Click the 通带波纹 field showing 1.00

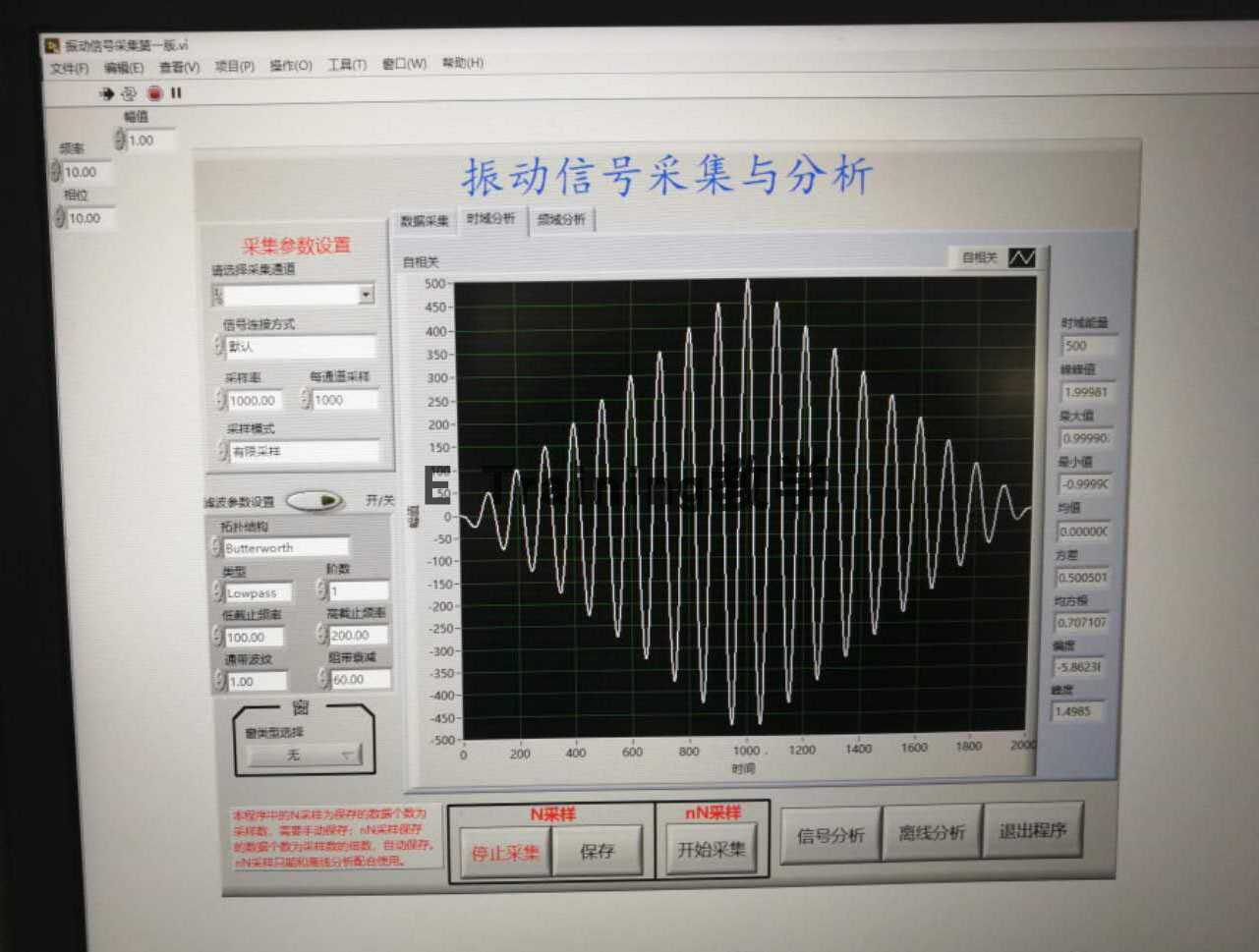(257, 681)
